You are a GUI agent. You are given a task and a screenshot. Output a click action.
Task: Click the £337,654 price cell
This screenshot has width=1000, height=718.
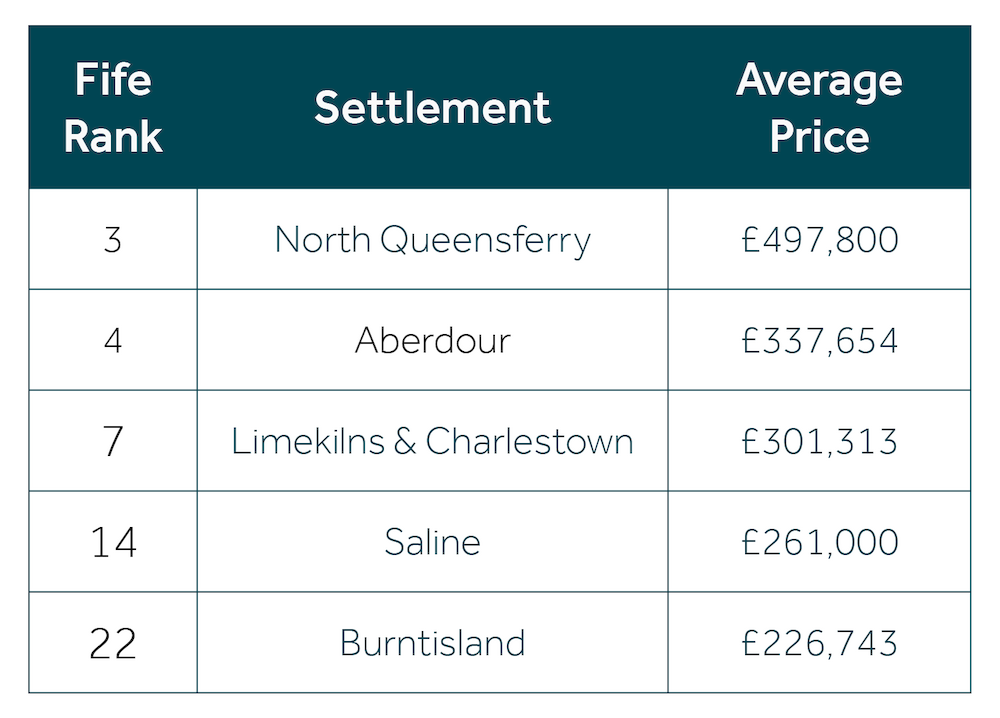tap(820, 340)
